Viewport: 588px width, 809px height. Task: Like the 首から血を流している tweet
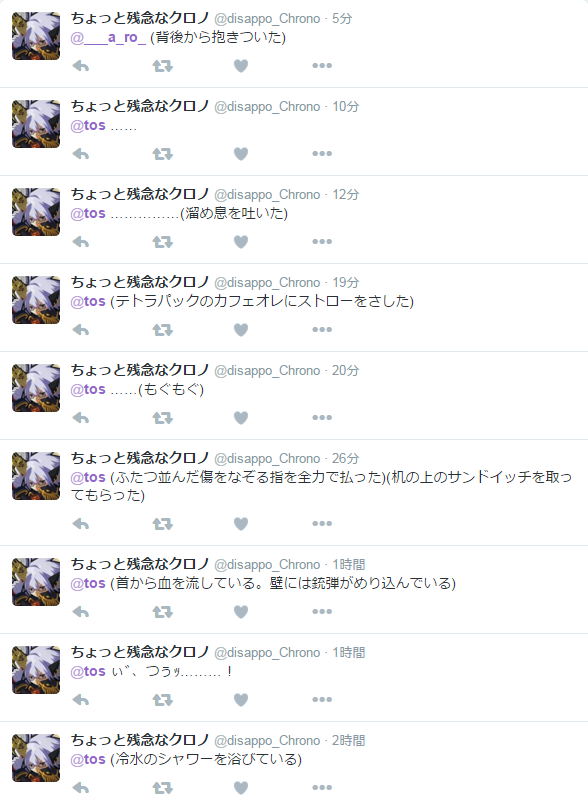(241, 612)
